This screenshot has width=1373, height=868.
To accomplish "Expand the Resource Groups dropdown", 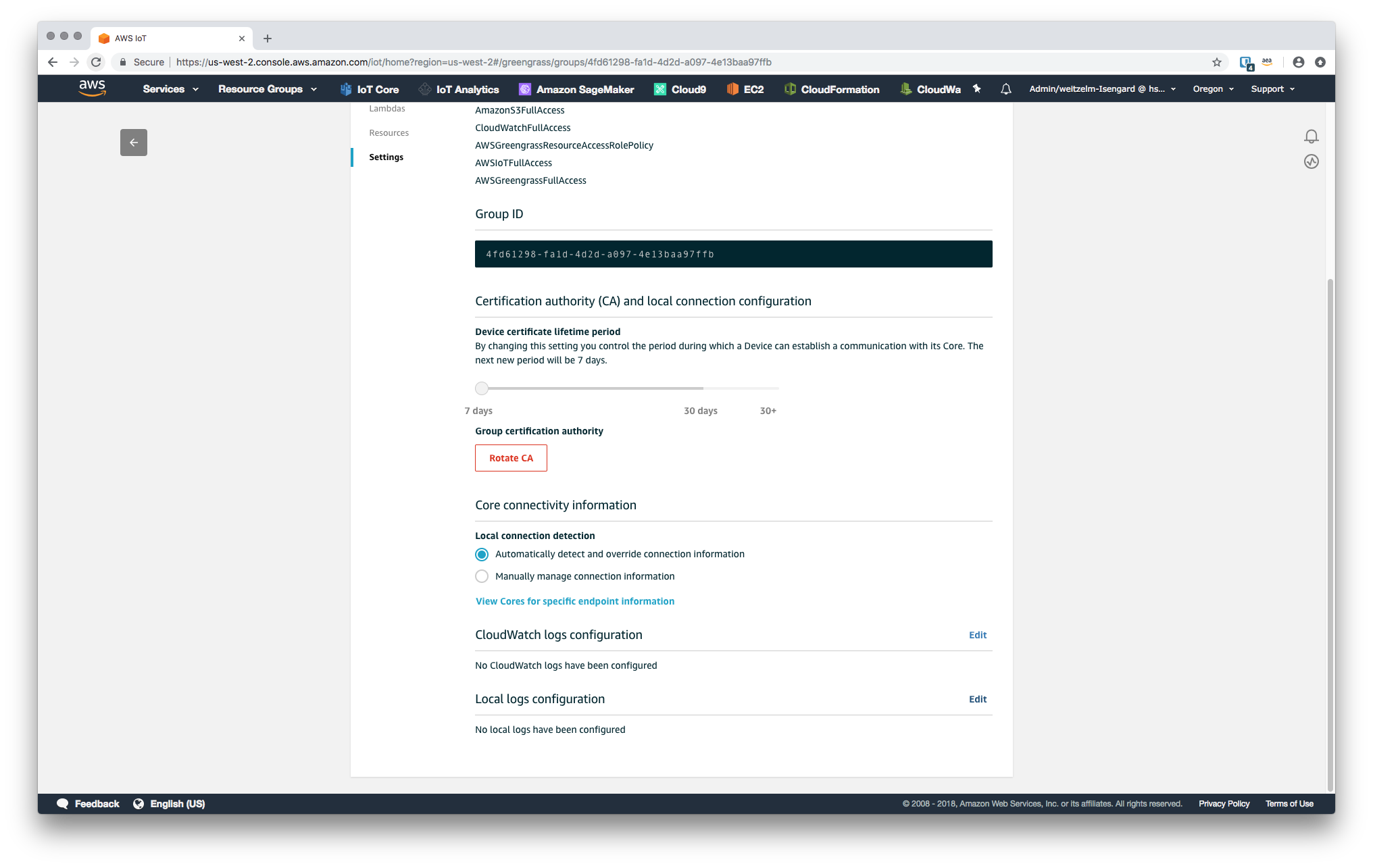I will [268, 89].
